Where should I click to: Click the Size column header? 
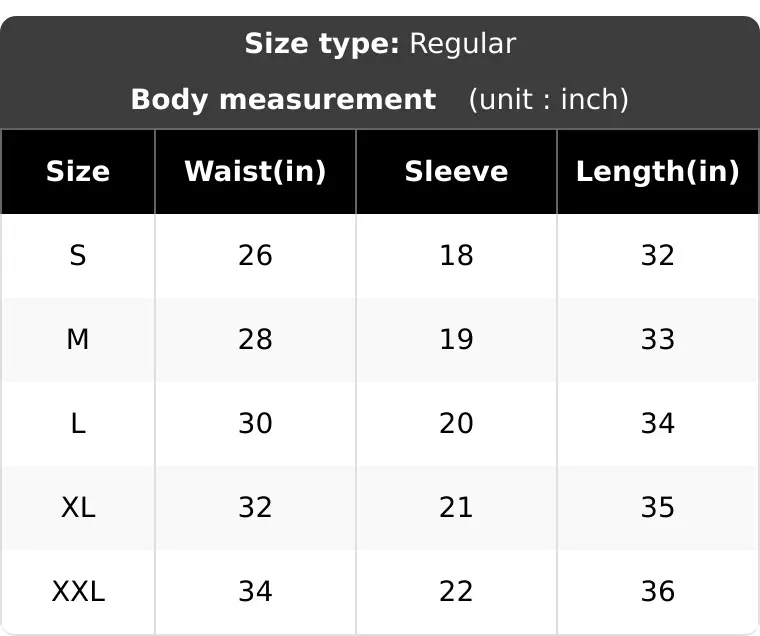78,172
